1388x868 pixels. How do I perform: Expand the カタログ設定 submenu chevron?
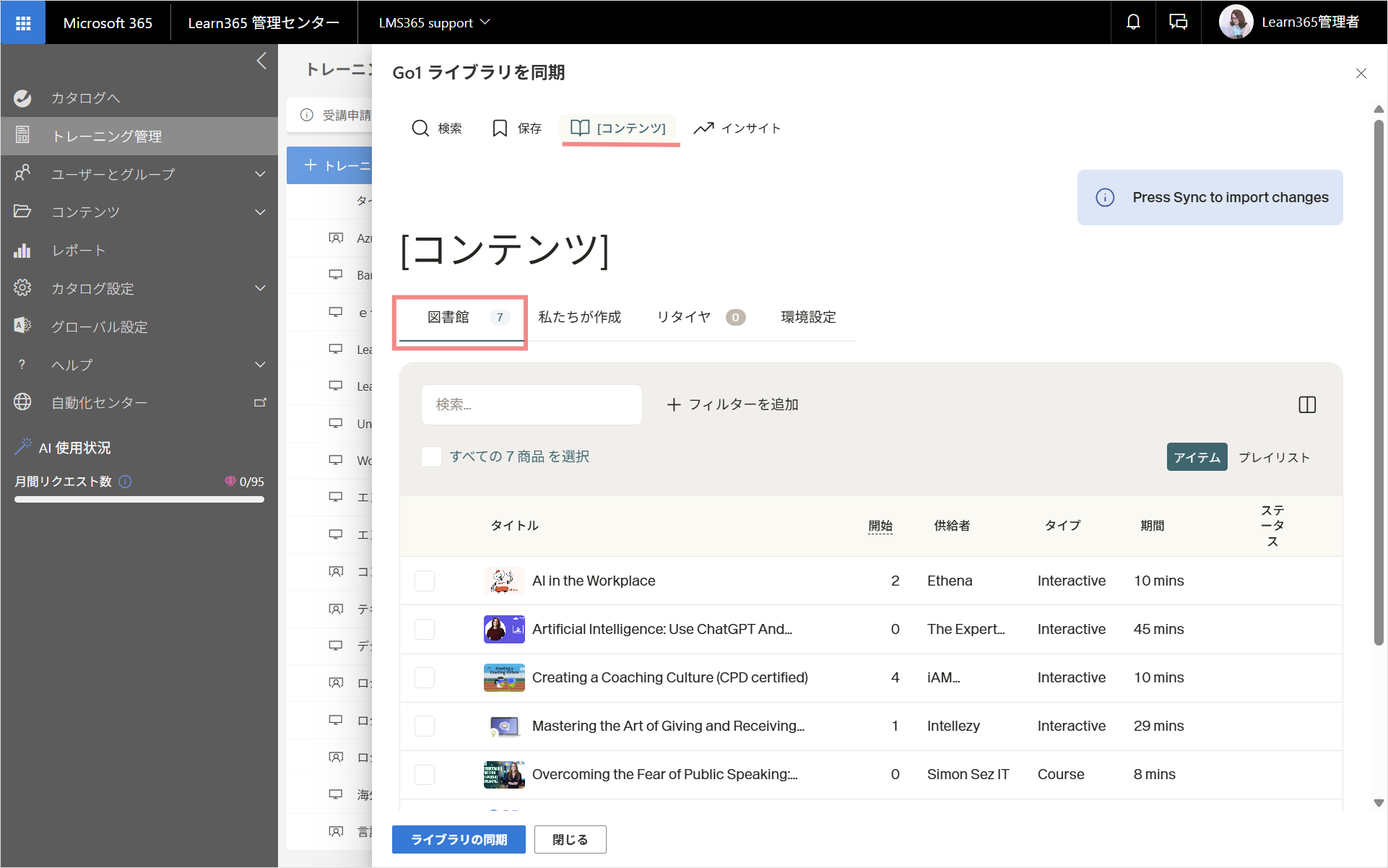coord(260,288)
